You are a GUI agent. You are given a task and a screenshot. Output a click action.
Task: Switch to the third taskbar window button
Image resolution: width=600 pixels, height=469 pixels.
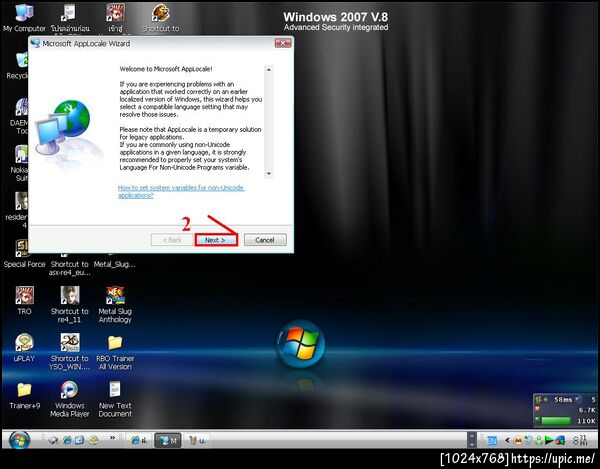(x=197, y=440)
